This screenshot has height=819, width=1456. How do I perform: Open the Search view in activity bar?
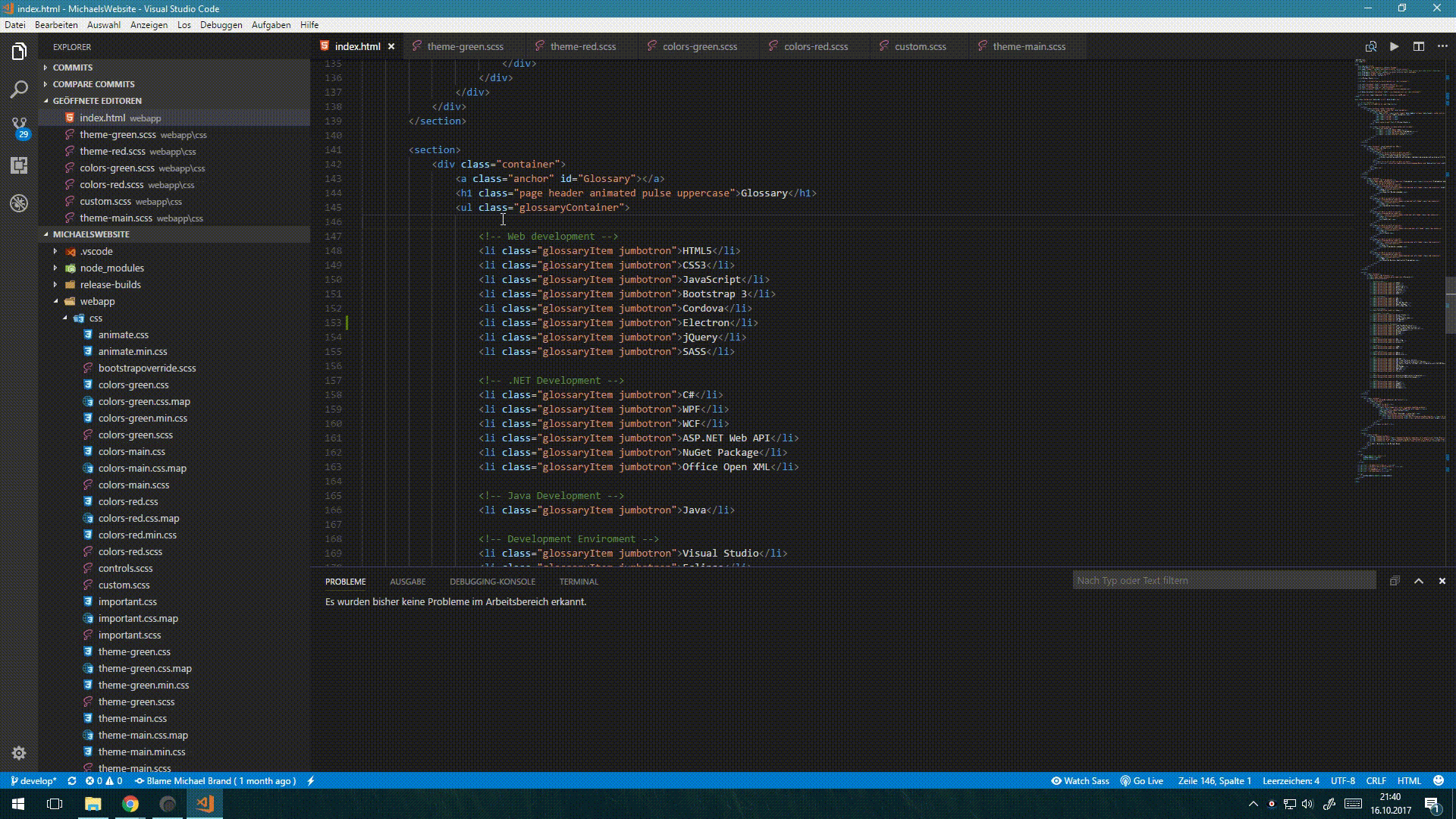click(19, 89)
